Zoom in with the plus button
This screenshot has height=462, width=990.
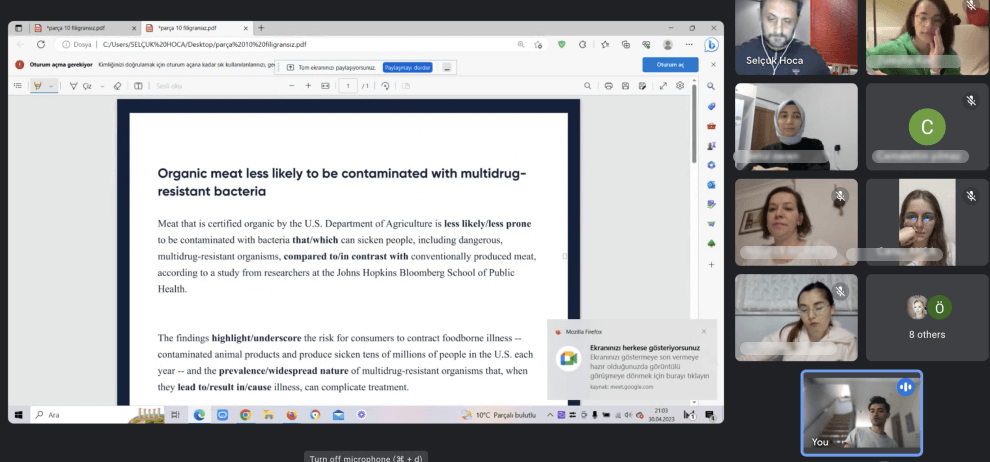pyautogui.click(x=308, y=86)
